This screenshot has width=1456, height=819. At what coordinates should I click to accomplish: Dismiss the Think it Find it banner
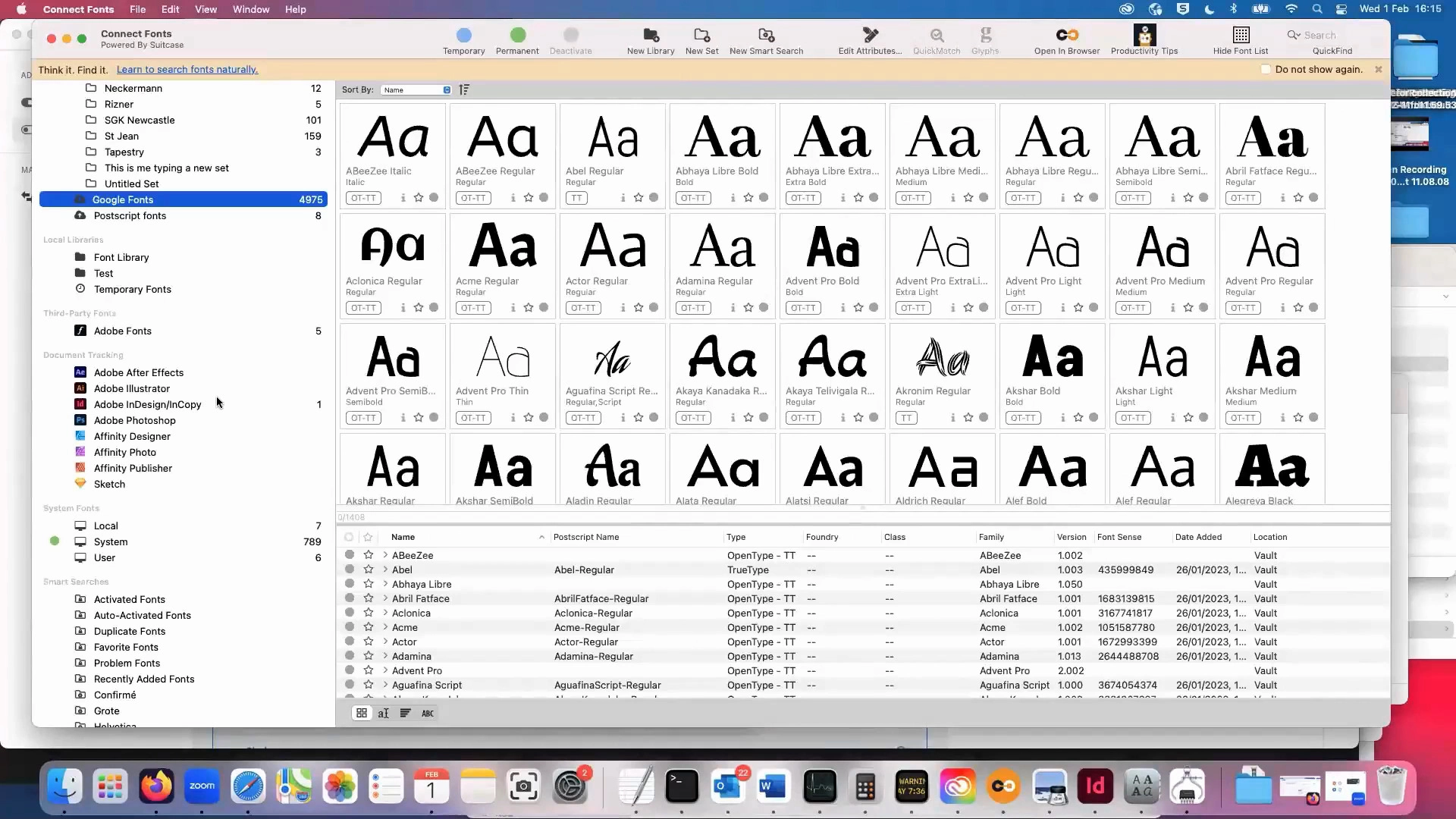1379,69
